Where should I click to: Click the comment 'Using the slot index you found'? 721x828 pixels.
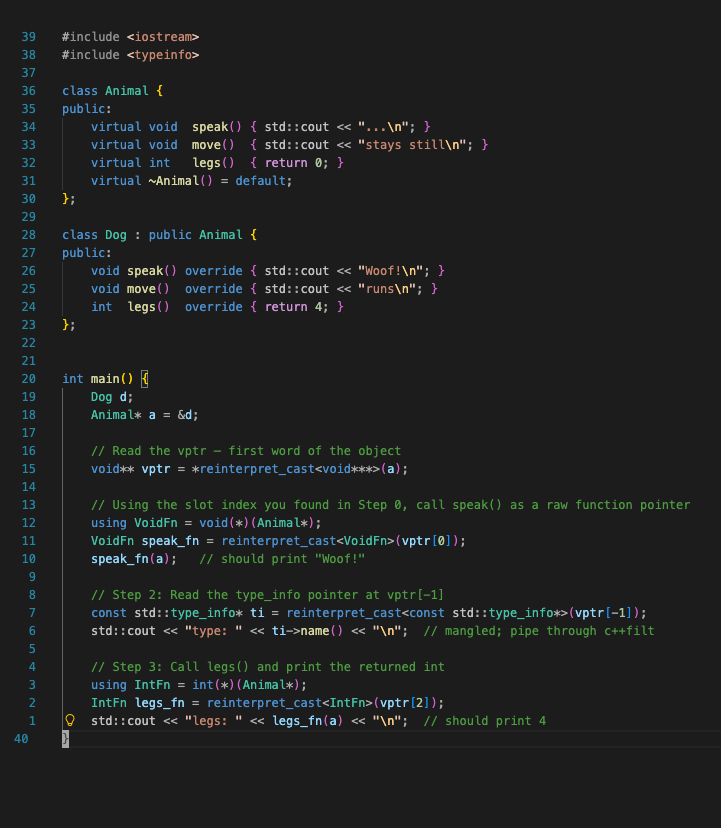tap(390, 505)
